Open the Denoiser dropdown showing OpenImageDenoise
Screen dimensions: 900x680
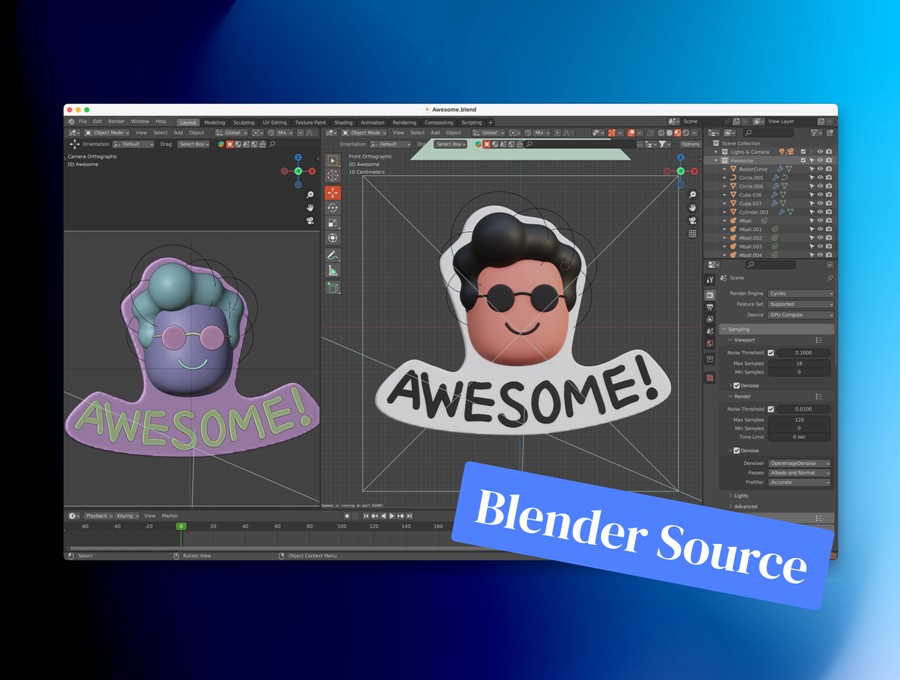click(x=800, y=462)
